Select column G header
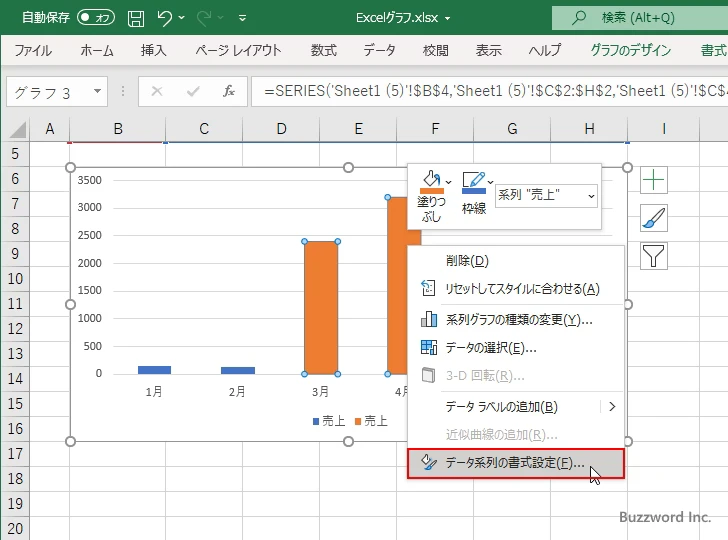 512,129
